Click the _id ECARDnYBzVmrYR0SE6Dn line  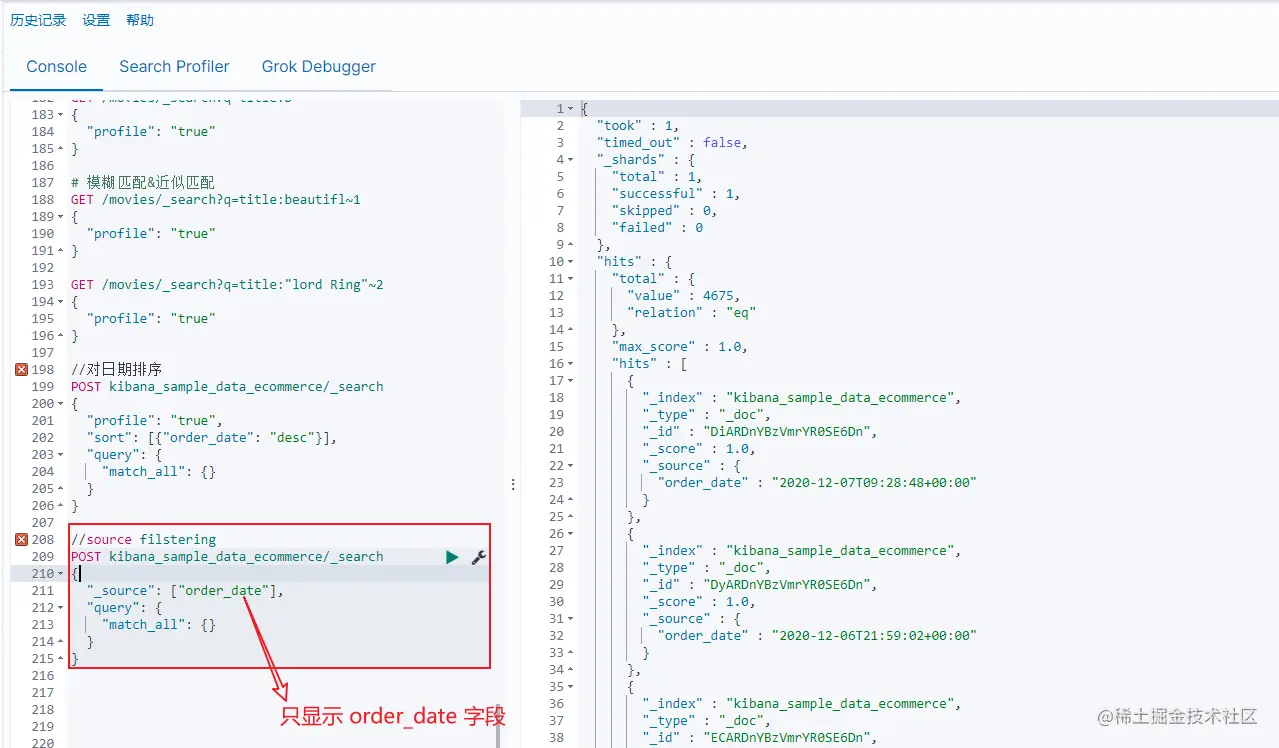click(x=760, y=737)
